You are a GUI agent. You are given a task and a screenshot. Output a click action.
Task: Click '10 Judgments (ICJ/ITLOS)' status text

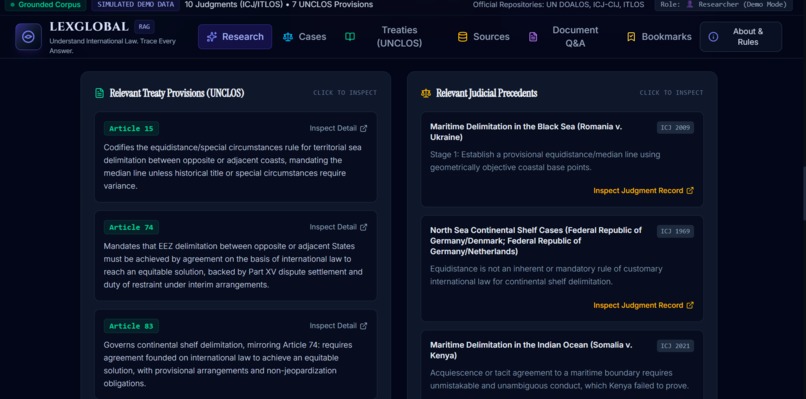pyautogui.click(x=234, y=5)
